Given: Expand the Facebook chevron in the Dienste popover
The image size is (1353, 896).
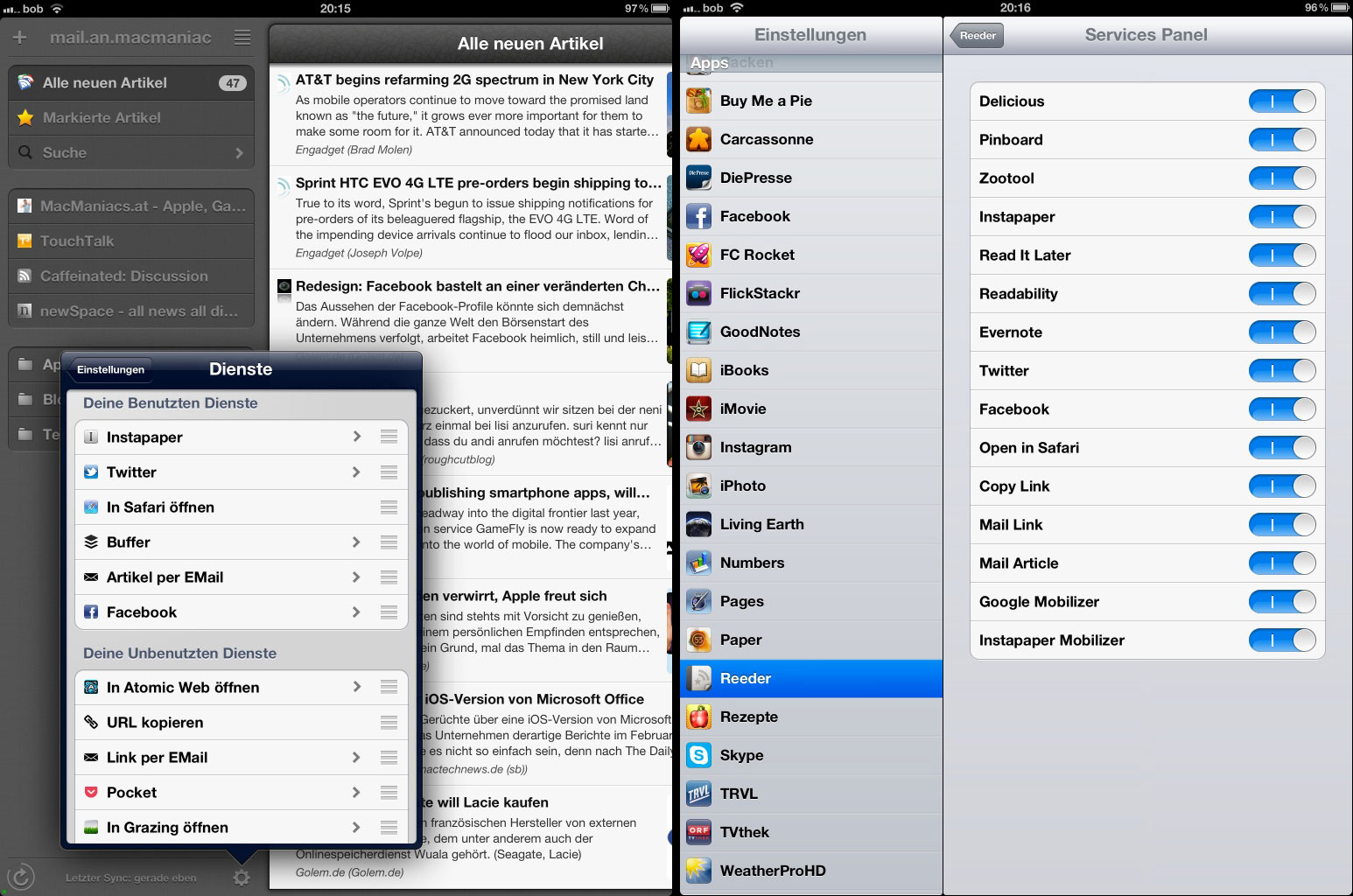Looking at the screenshot, I should click(356, 612).
